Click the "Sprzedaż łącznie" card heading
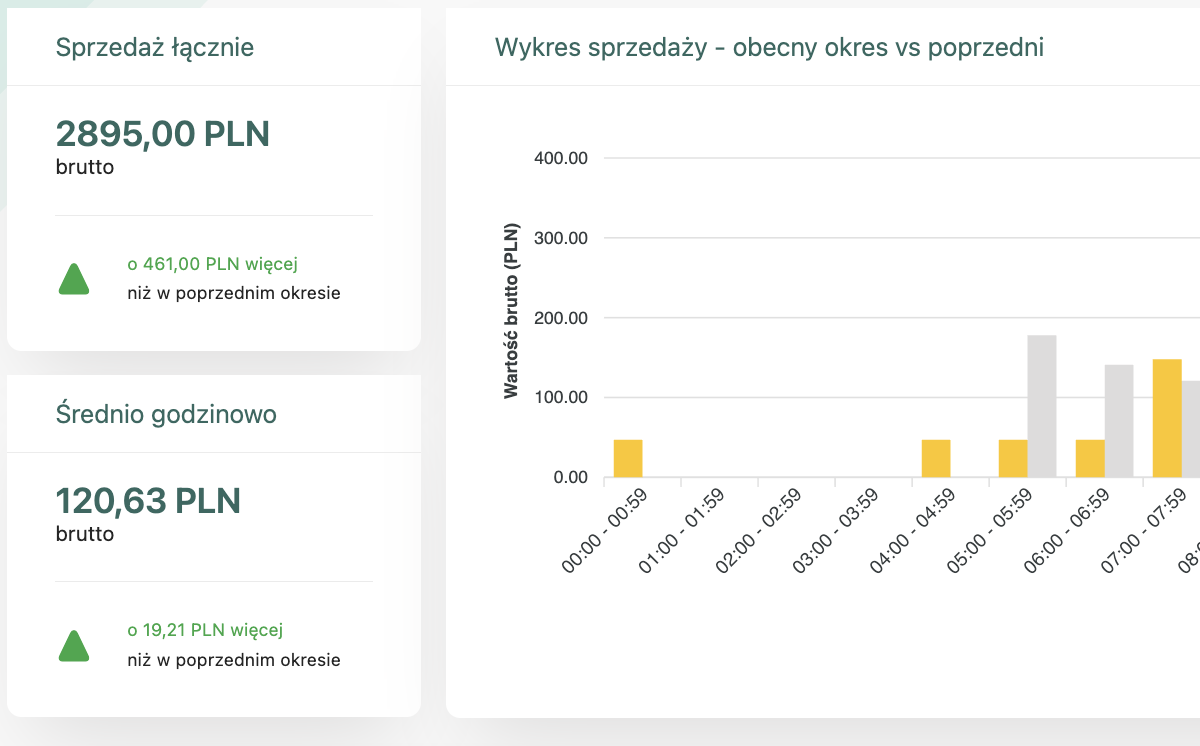1200x746 pixels. pos(155,47)
